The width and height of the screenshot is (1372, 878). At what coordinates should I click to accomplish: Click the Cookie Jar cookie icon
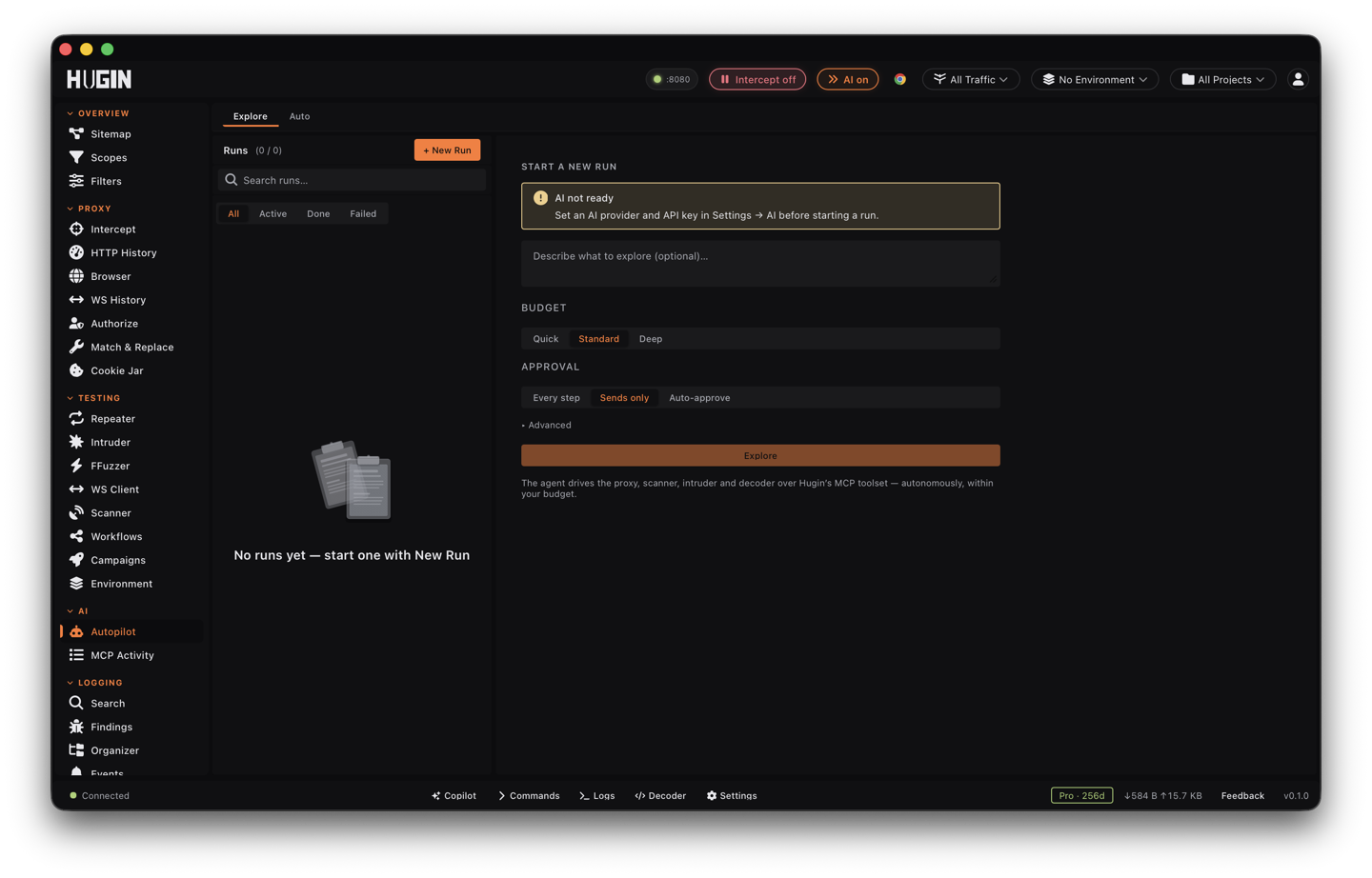pos(76,370)
